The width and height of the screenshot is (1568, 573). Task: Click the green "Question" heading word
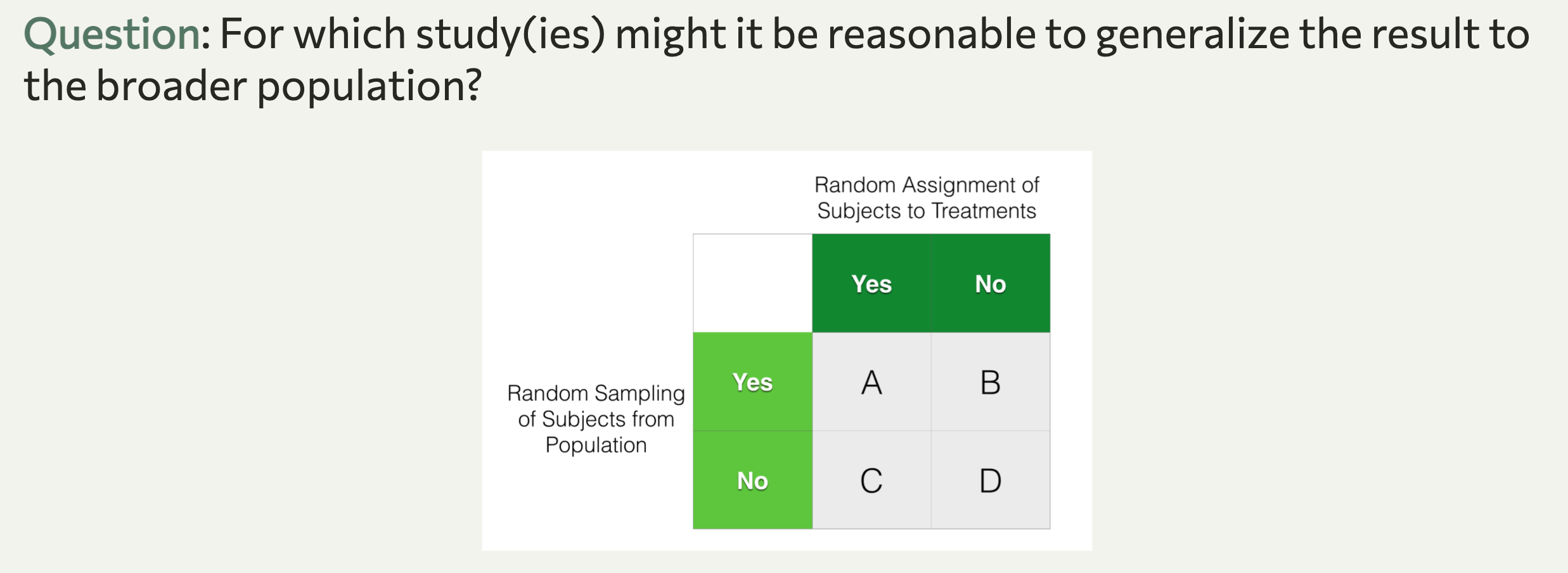point(112,34)
